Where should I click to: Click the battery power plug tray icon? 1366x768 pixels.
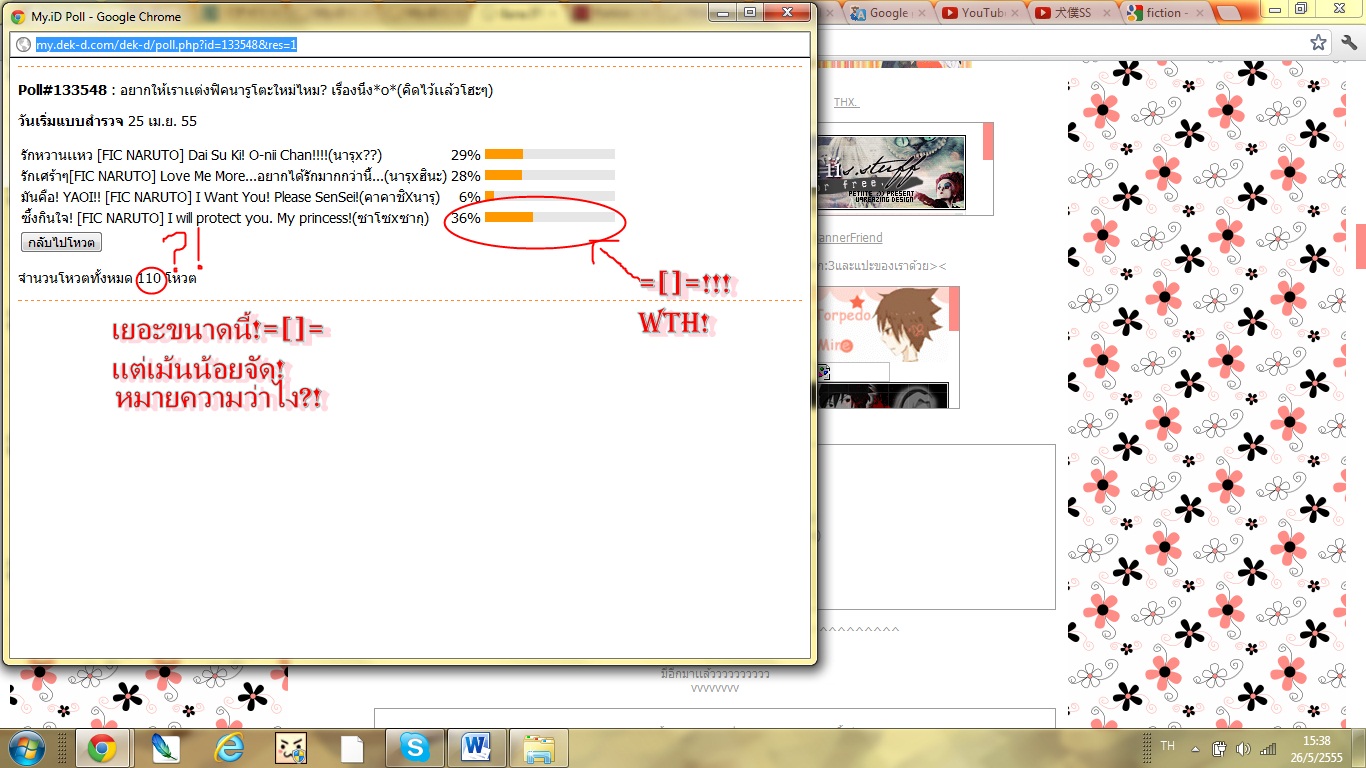1220,748
